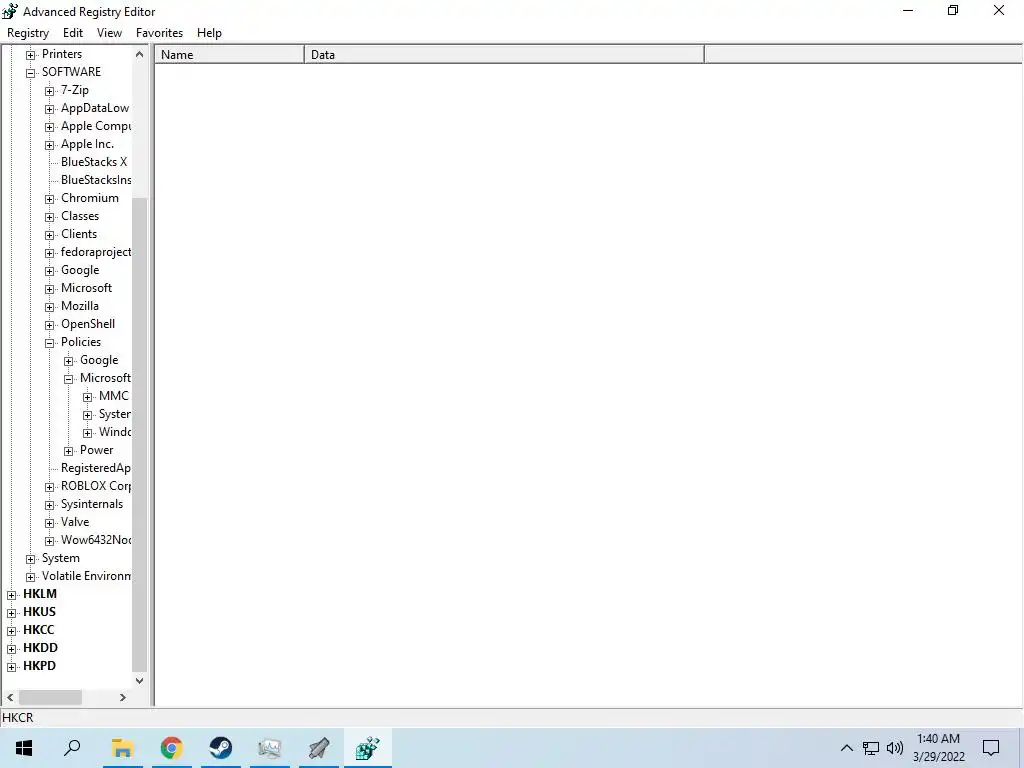Switch to Steam in the taskbar
Image resolution: width=1024 pixels, height=768 pixels.
(221, 748)
